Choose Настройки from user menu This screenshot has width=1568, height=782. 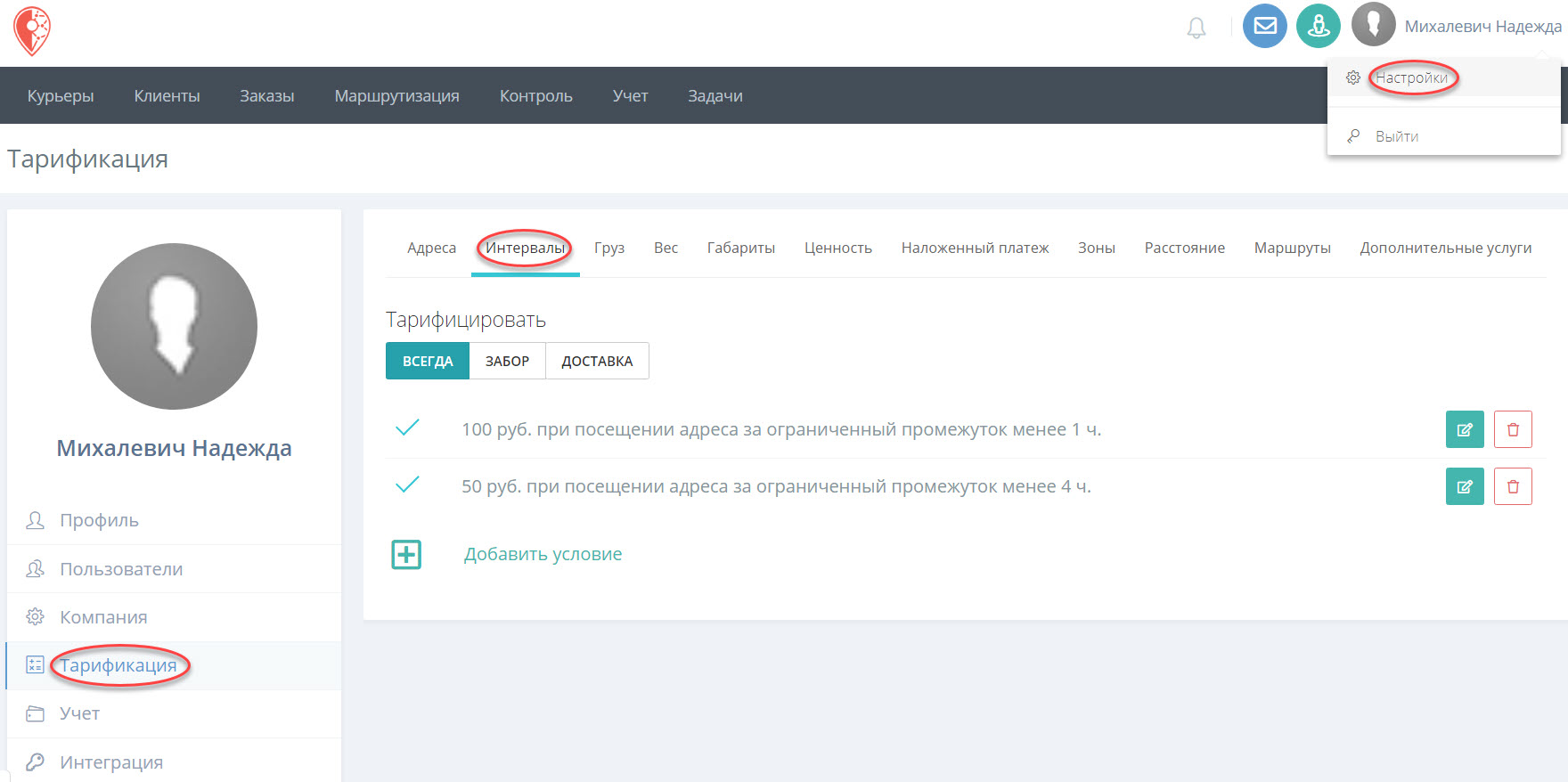point(1411,77)
